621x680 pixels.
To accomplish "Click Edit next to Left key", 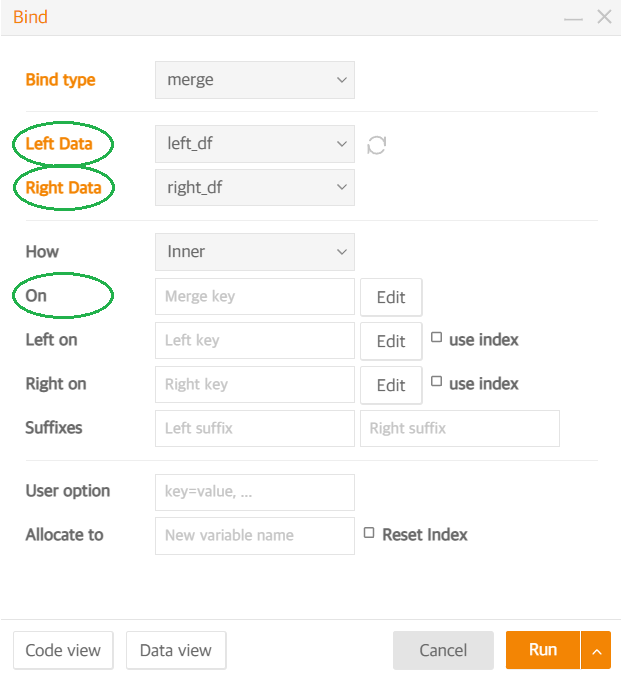I will (391, 341).
